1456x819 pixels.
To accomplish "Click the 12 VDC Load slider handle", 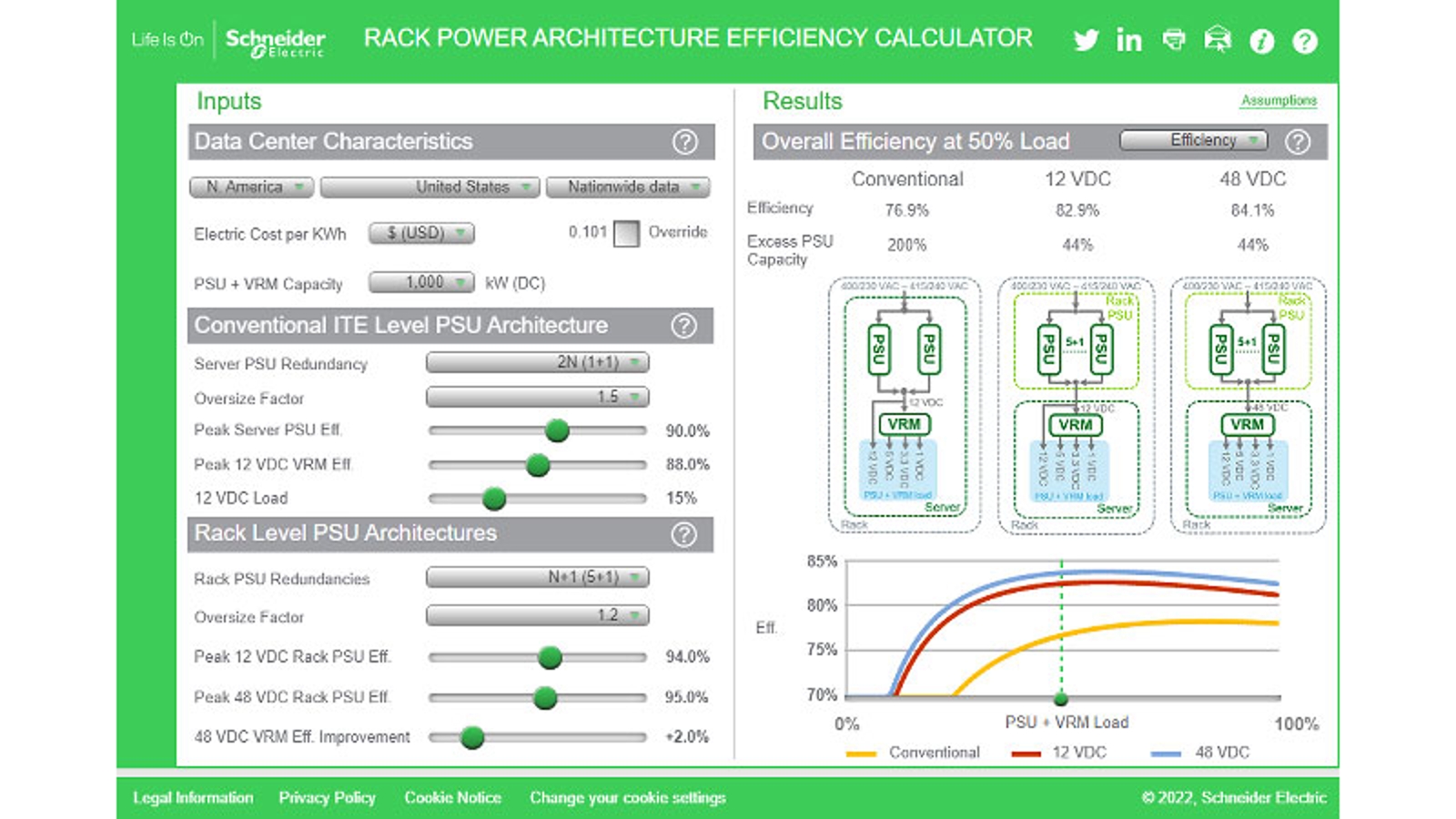I will tap(494, 499).
